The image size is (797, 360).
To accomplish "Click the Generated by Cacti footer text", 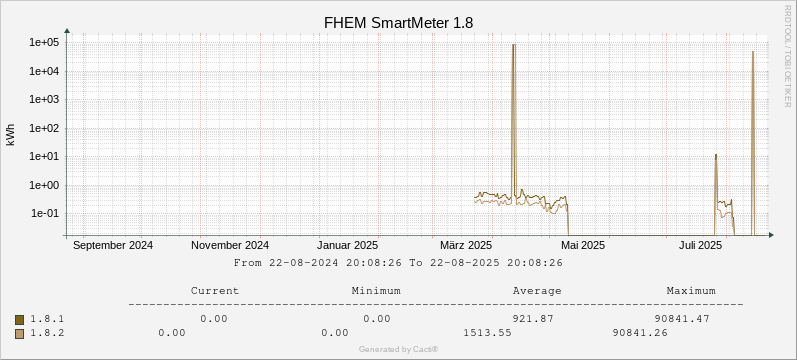I will click(x=398, y=349).
